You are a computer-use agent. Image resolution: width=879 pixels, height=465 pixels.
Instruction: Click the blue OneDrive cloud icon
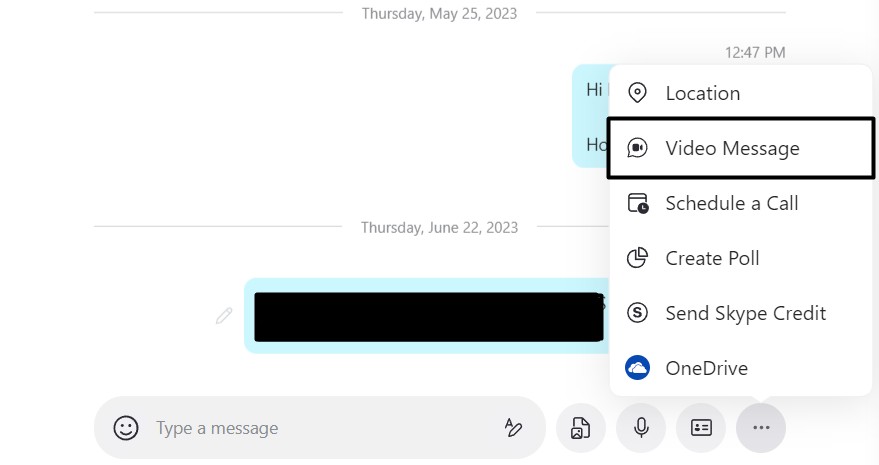tap(637, 368)
